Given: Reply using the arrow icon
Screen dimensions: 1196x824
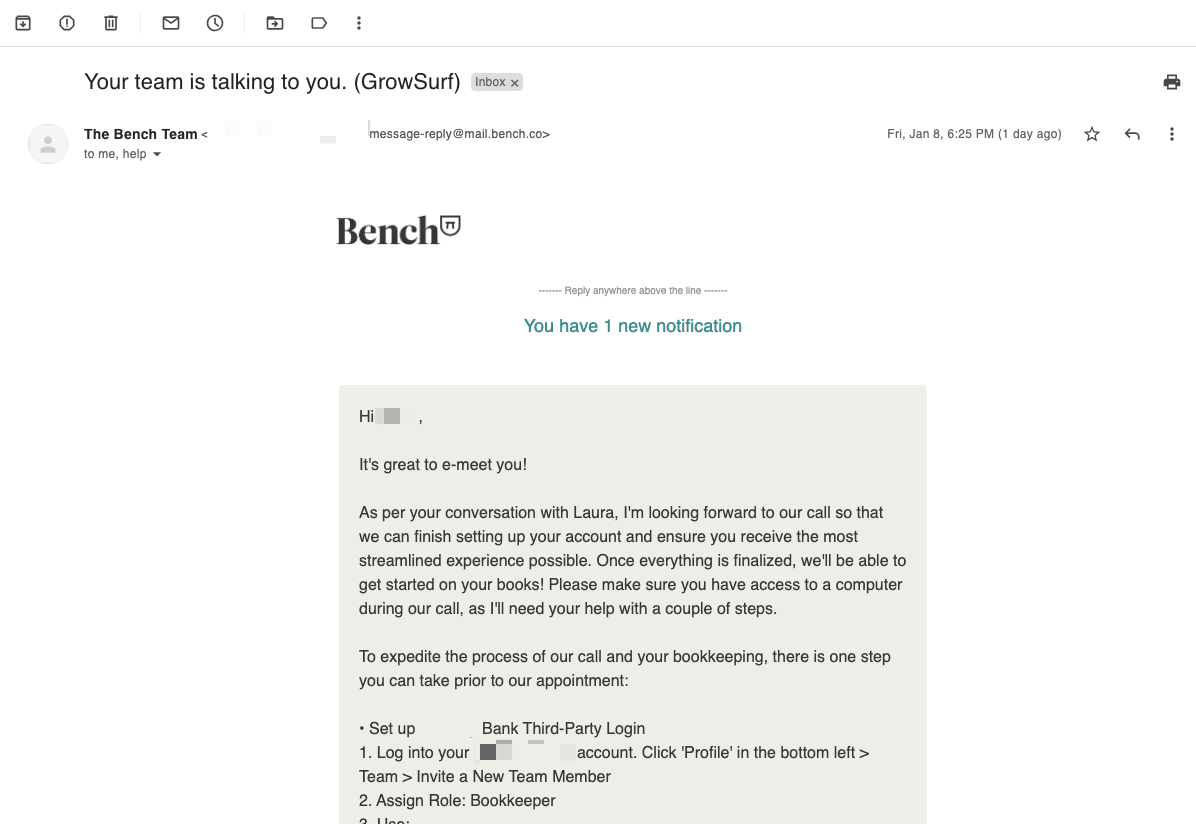Looking at the screenshot, I should pyautogui.click(x=1132, y=134).
